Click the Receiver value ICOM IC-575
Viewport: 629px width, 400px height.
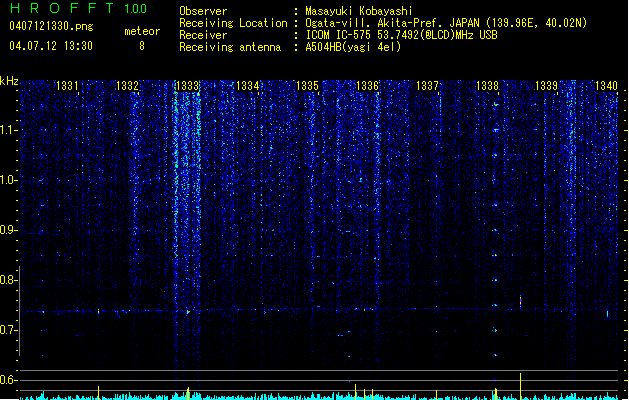coord(338,35)
